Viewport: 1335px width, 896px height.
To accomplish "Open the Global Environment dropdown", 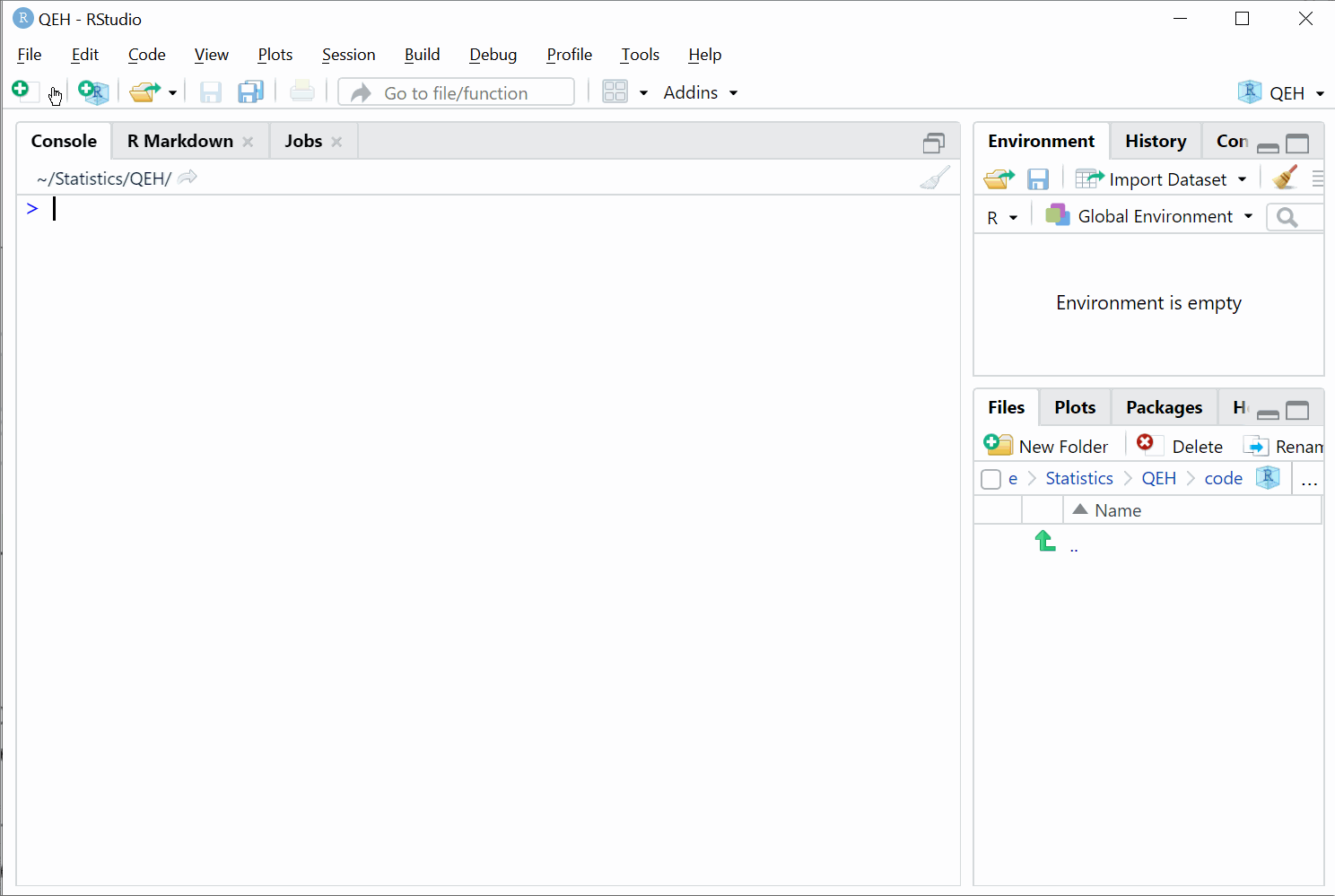I will (x=1149, y=216).
